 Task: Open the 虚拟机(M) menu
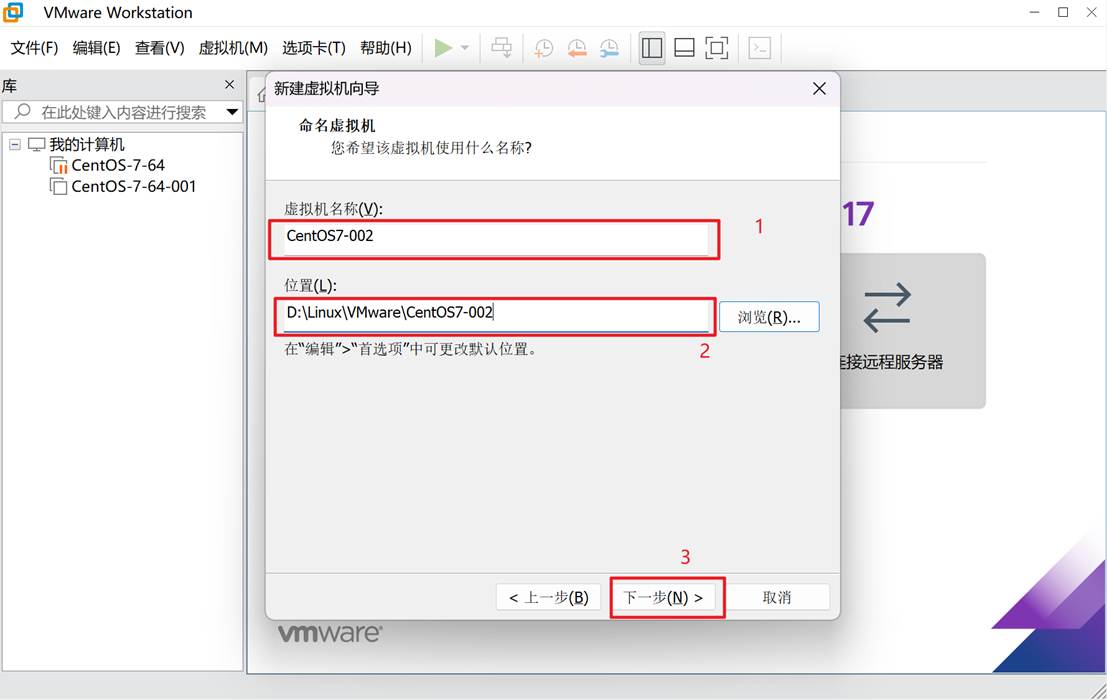tap(233, 48)
